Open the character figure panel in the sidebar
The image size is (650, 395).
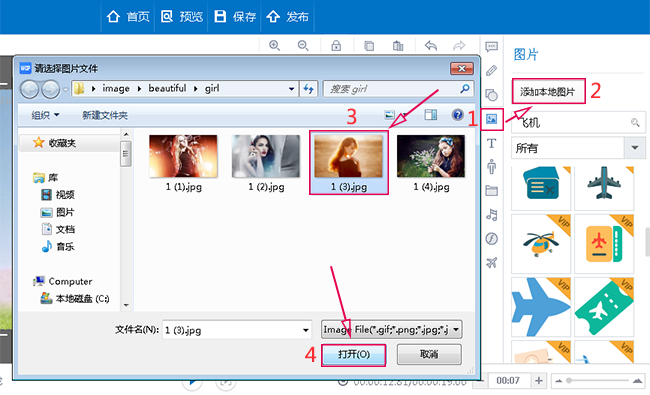(x=492, y=167)
